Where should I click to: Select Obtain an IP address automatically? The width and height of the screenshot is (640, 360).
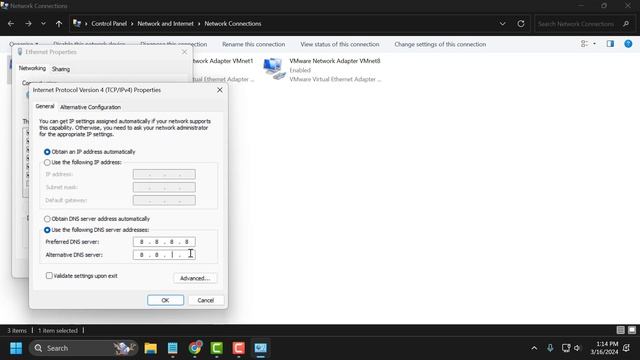click(x=47, y=152)
